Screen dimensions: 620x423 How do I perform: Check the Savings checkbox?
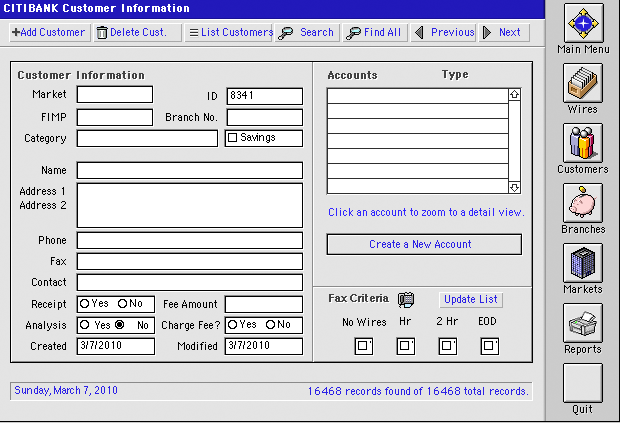pos(232,138)
